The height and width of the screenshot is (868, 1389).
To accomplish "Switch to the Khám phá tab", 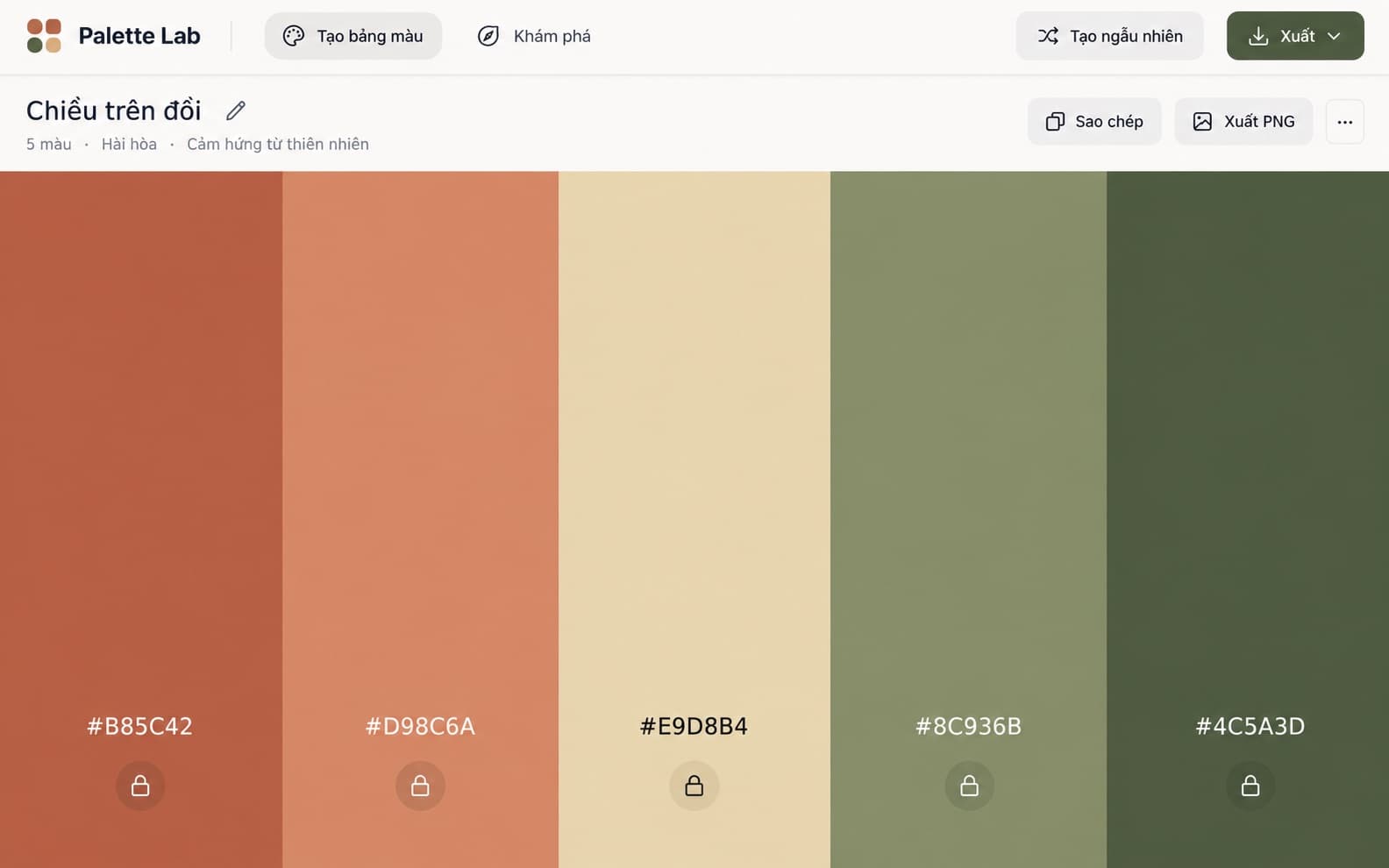I will [x=534, y=36].
